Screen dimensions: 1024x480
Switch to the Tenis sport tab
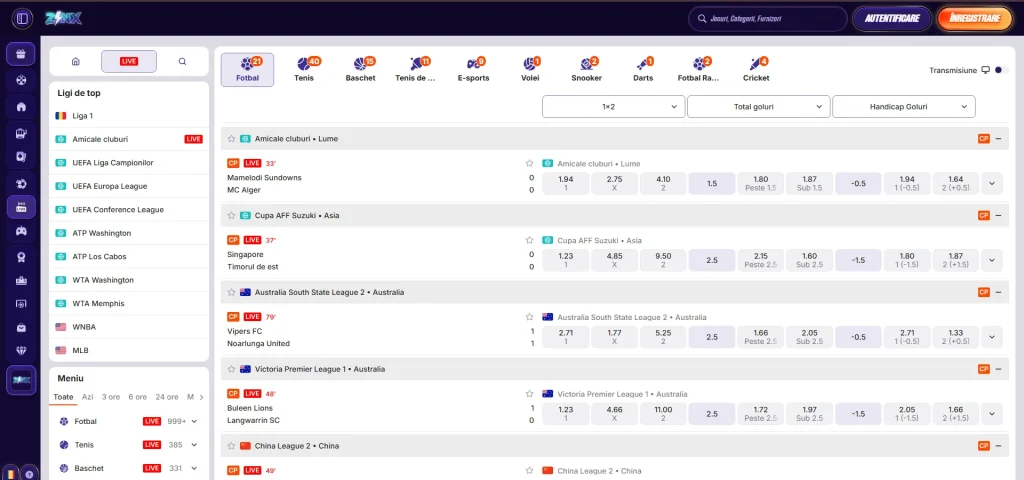[x=304, y=70]
